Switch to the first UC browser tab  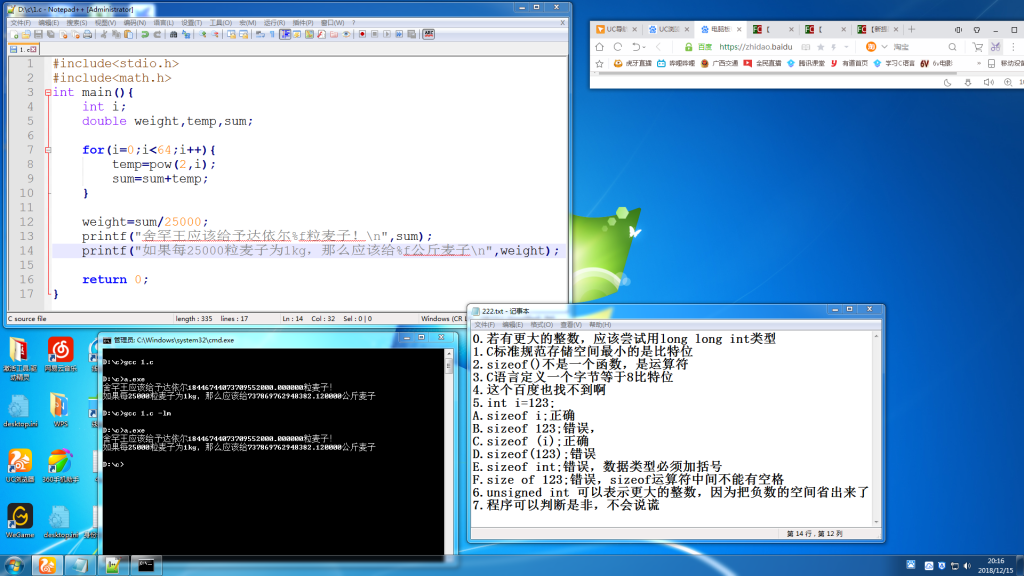[615, 29]
